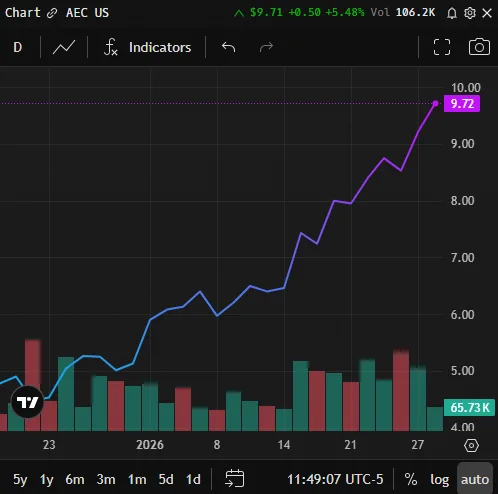
Task: Open the alert bell icon
Action: tap(452, 13)
